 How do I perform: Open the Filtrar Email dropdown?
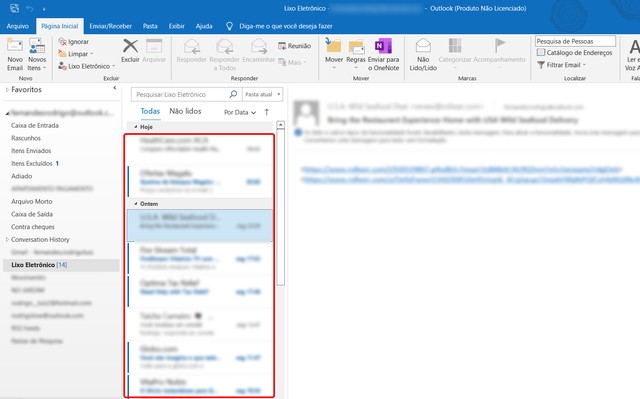pyautogui.click(x=562, y=65)
